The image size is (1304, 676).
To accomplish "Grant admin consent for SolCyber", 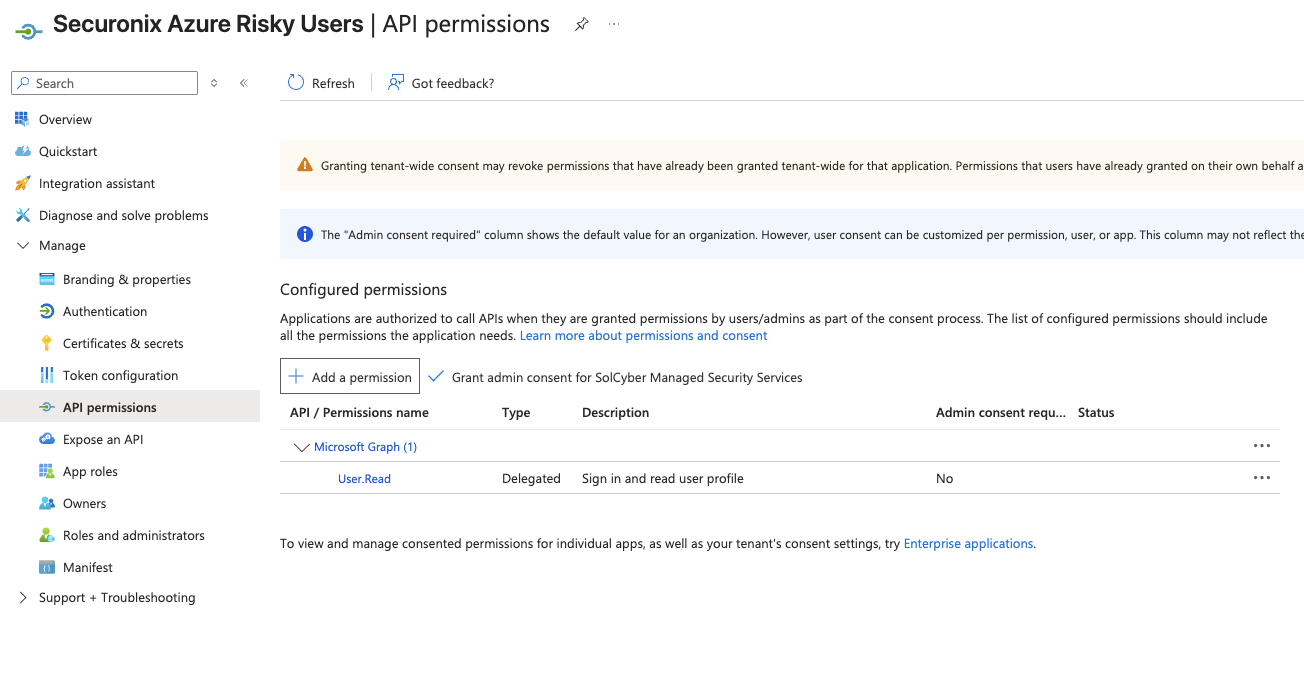I will [616, 377].
